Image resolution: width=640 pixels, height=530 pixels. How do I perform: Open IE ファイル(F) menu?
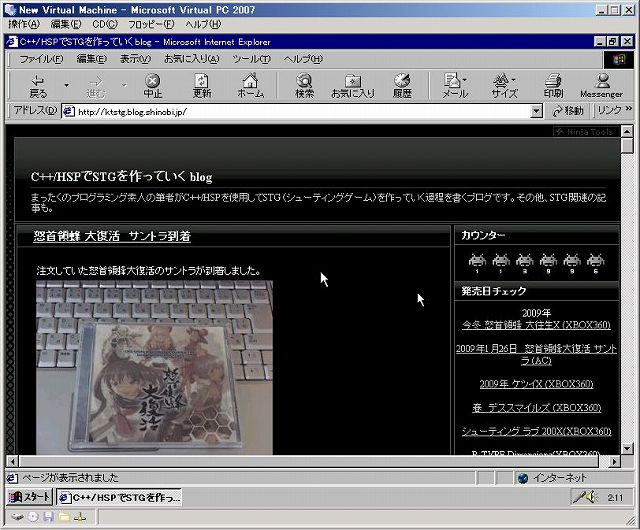(x=41, y=59)
